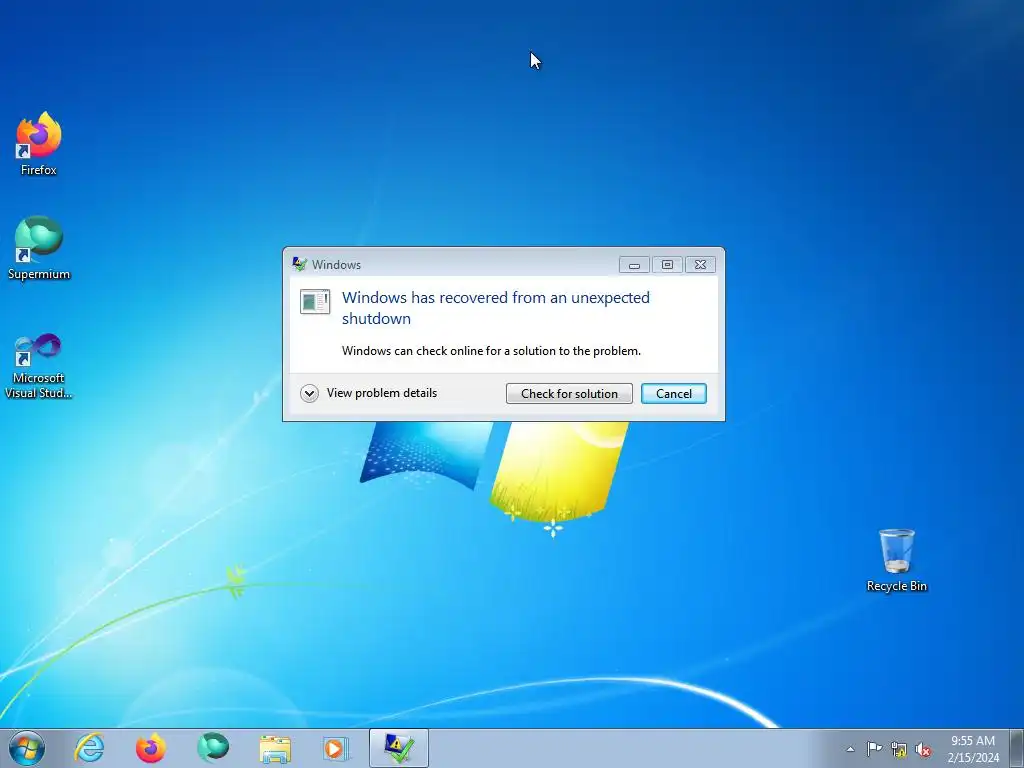
Task: Open the clock showing 9:55 AM
Action: tap(972, 749)
